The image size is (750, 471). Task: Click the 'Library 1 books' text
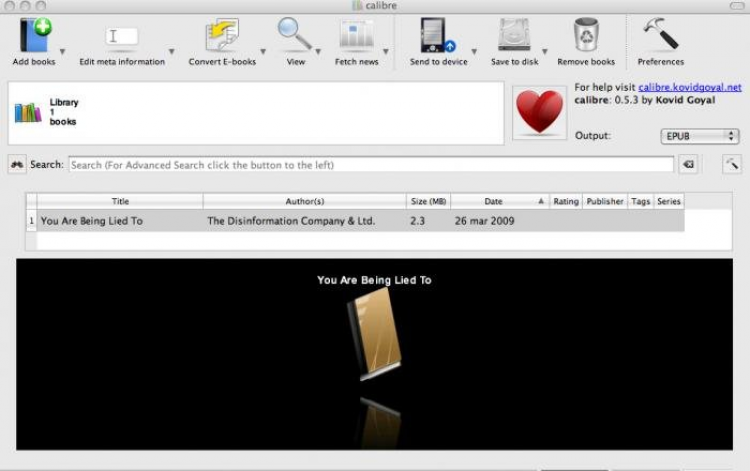click(64, 112)
